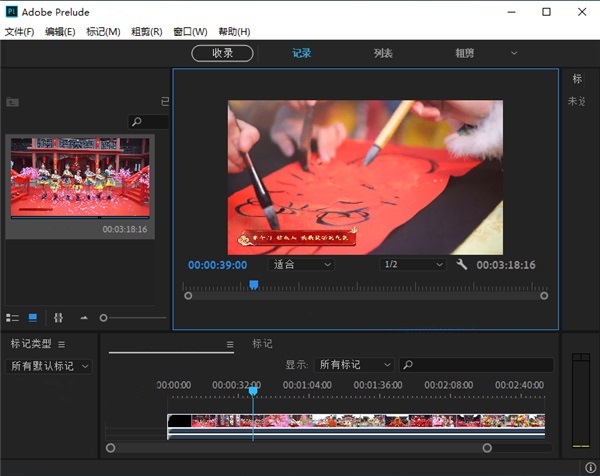Expand the workspace overflow chevron

coord(514,53)
